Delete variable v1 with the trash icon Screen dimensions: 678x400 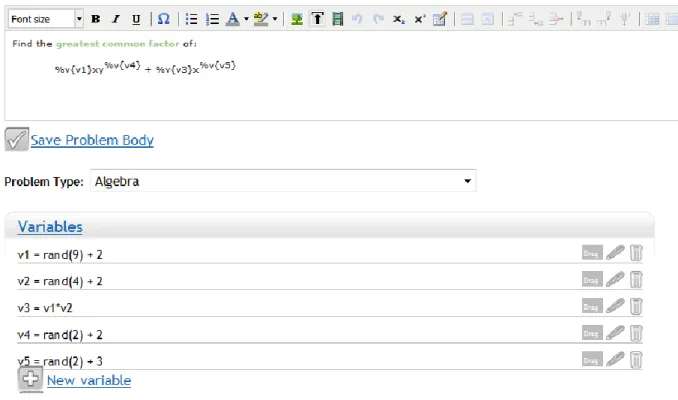636,253
